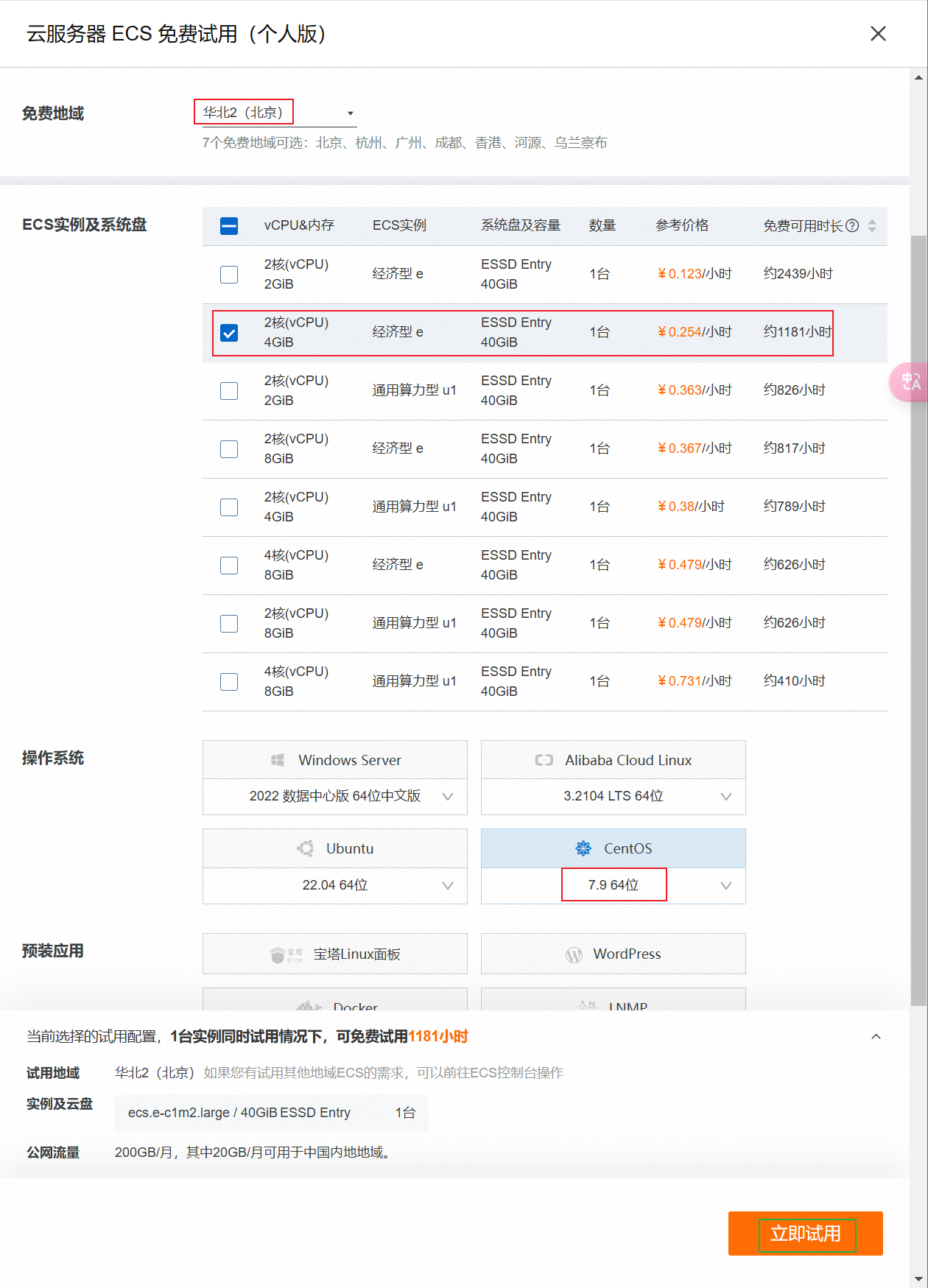Click the CentOS logo icon
The width and height of the screenshot is (928, 1288).
583,848
